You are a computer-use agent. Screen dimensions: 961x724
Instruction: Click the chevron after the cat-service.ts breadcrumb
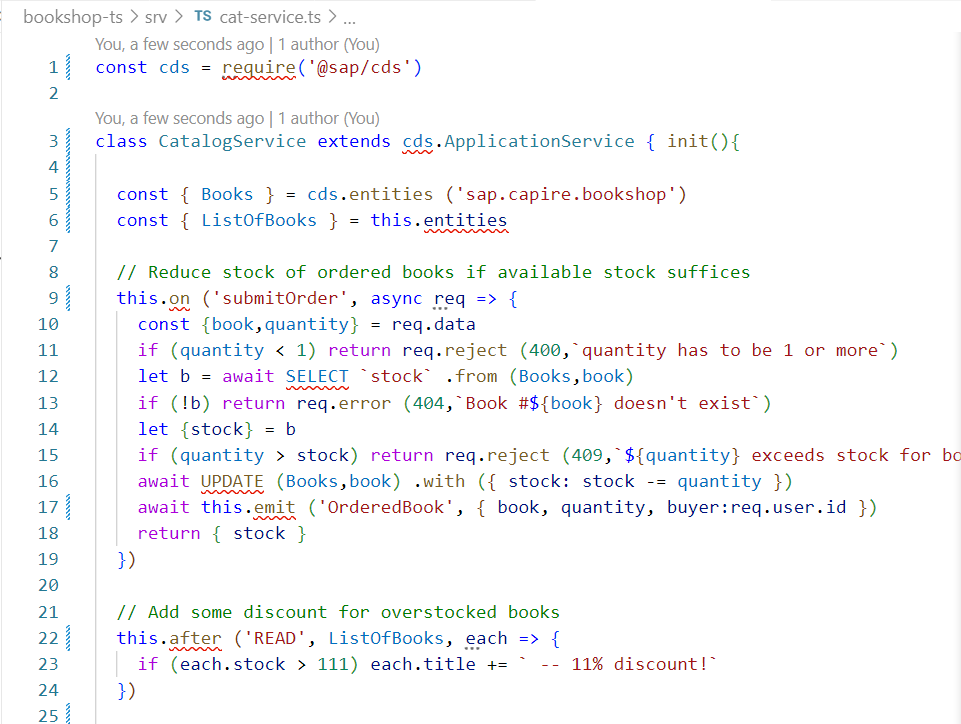332,17
